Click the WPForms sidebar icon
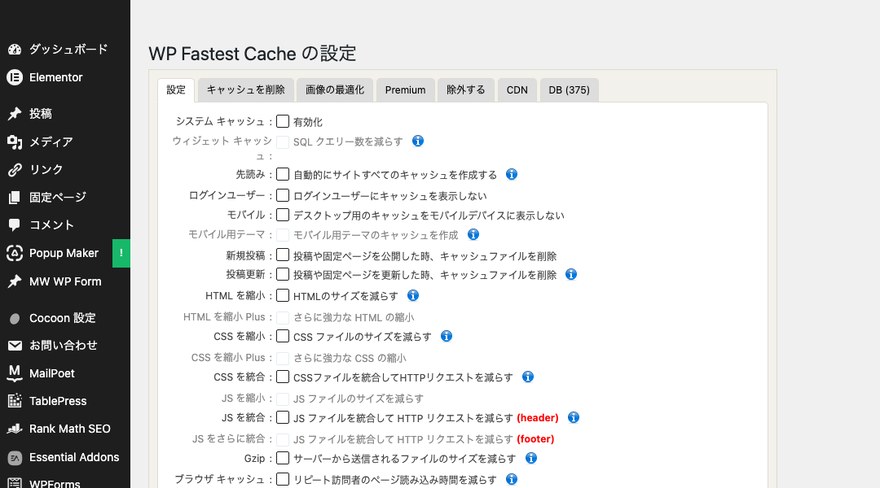The image size is (880, 488). pos(15,482)
